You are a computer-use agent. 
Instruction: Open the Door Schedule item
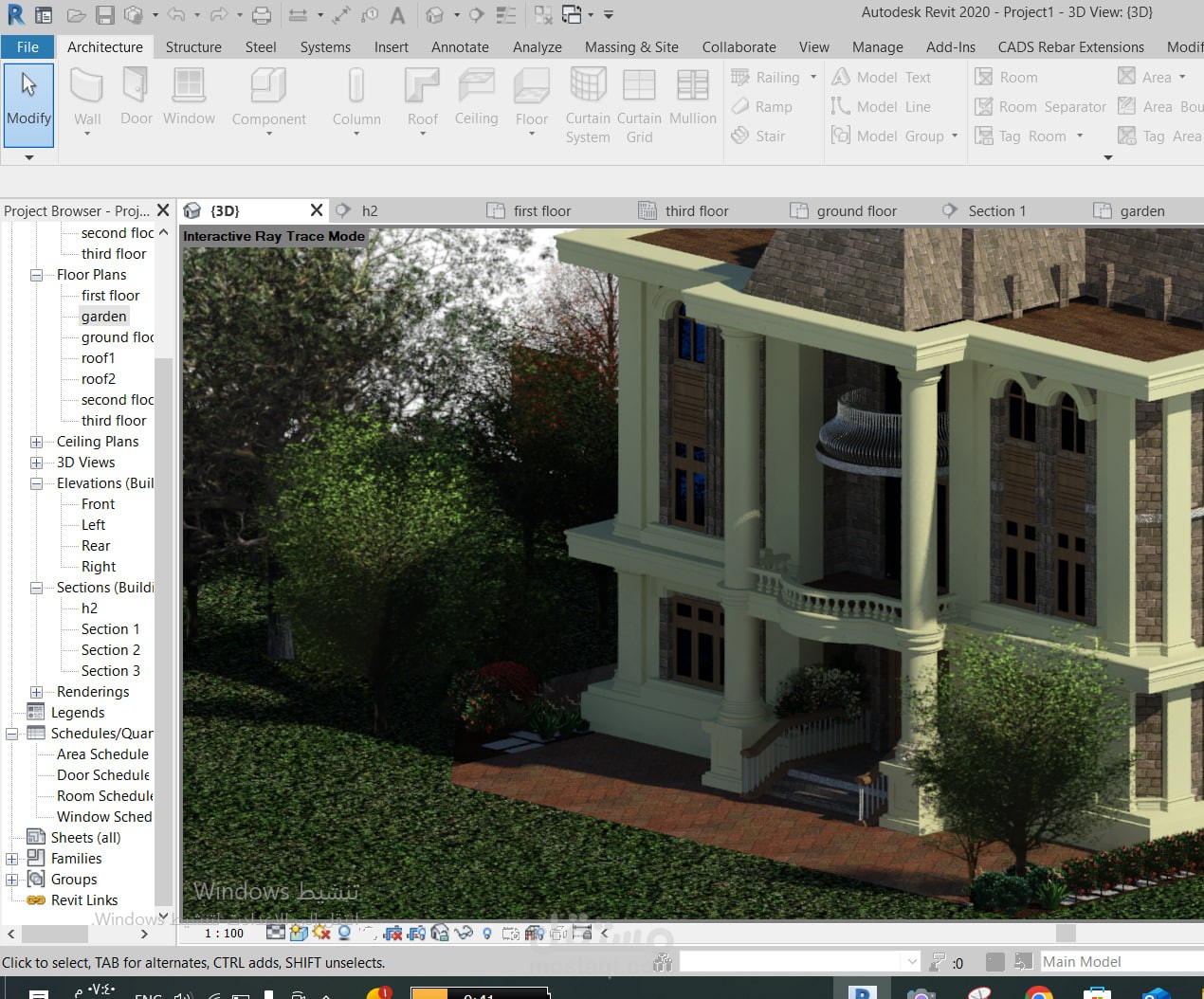tap(103, 775)
